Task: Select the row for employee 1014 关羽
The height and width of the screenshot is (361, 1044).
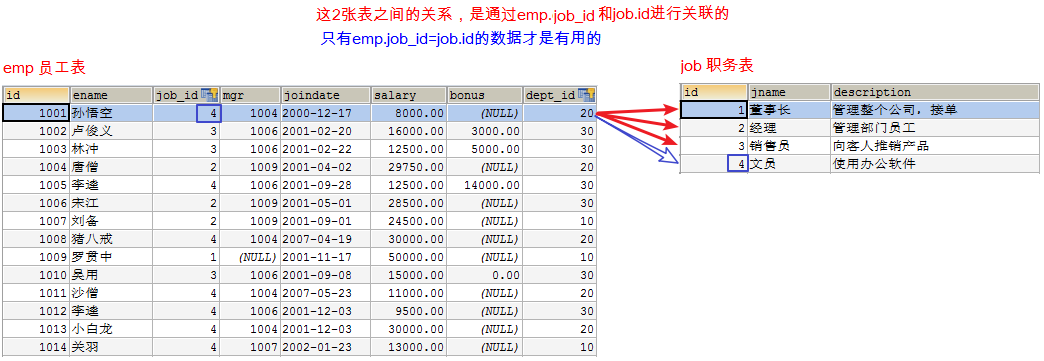Action: [x=299, y=347]
